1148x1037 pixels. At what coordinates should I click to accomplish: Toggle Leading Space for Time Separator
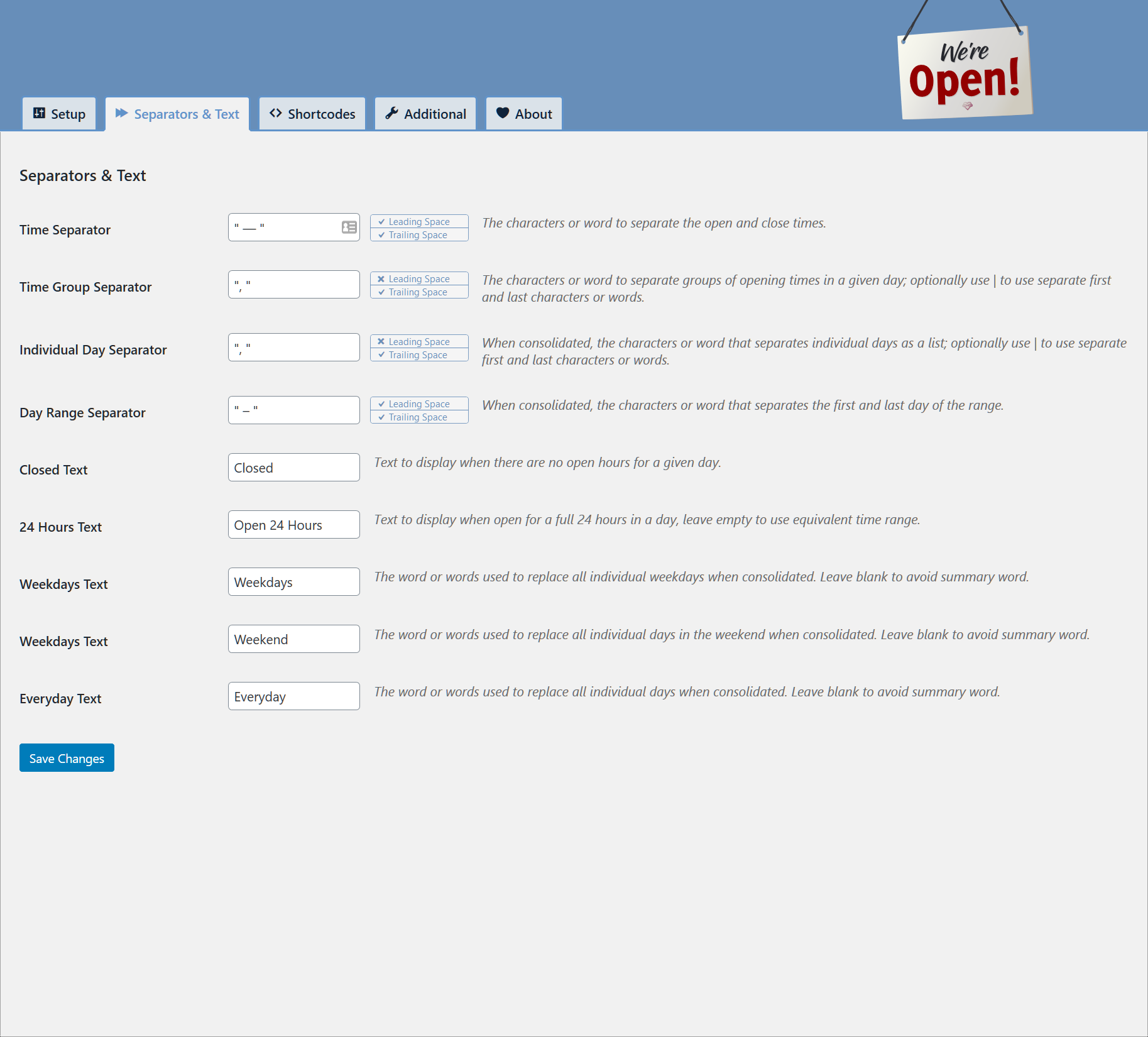coord(419,221)
